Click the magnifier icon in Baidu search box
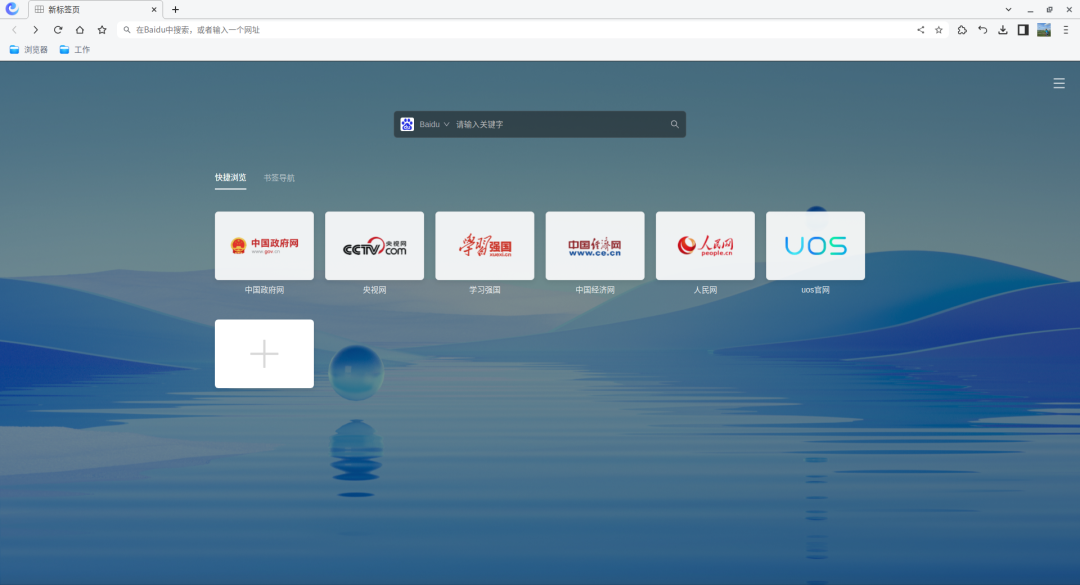 (x=674, y=124)
